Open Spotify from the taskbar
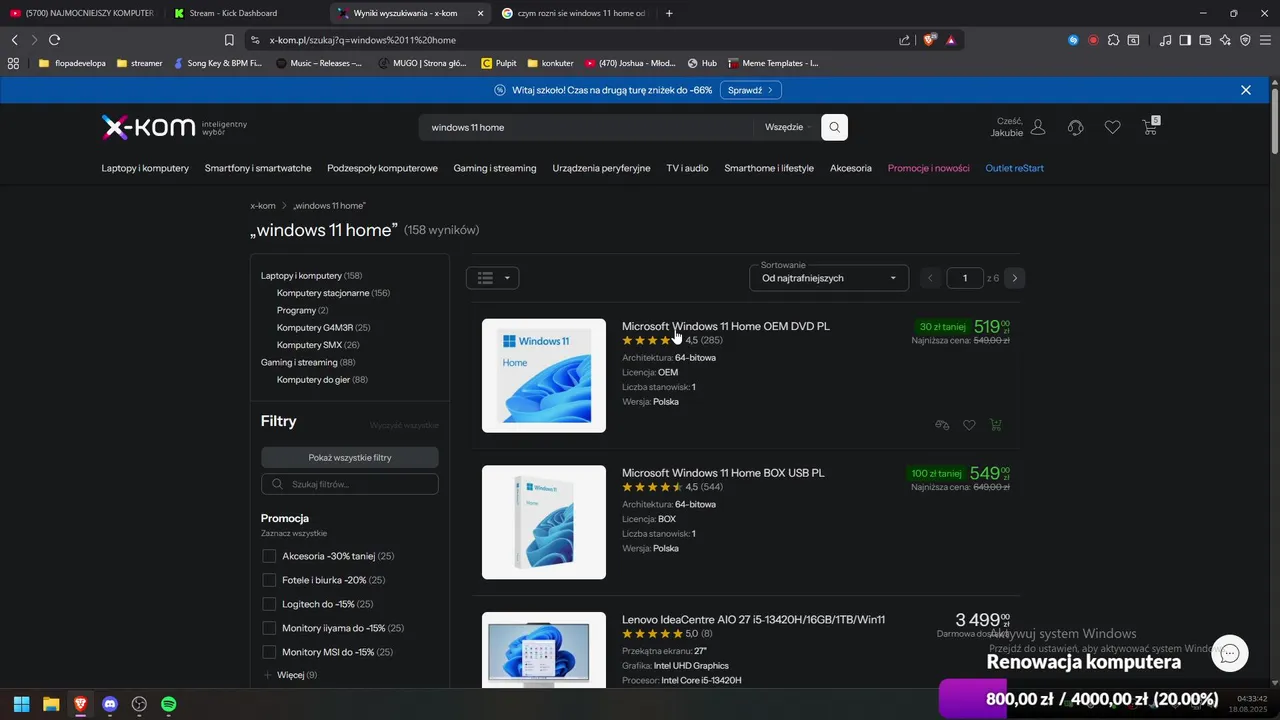 click(169, 704)
